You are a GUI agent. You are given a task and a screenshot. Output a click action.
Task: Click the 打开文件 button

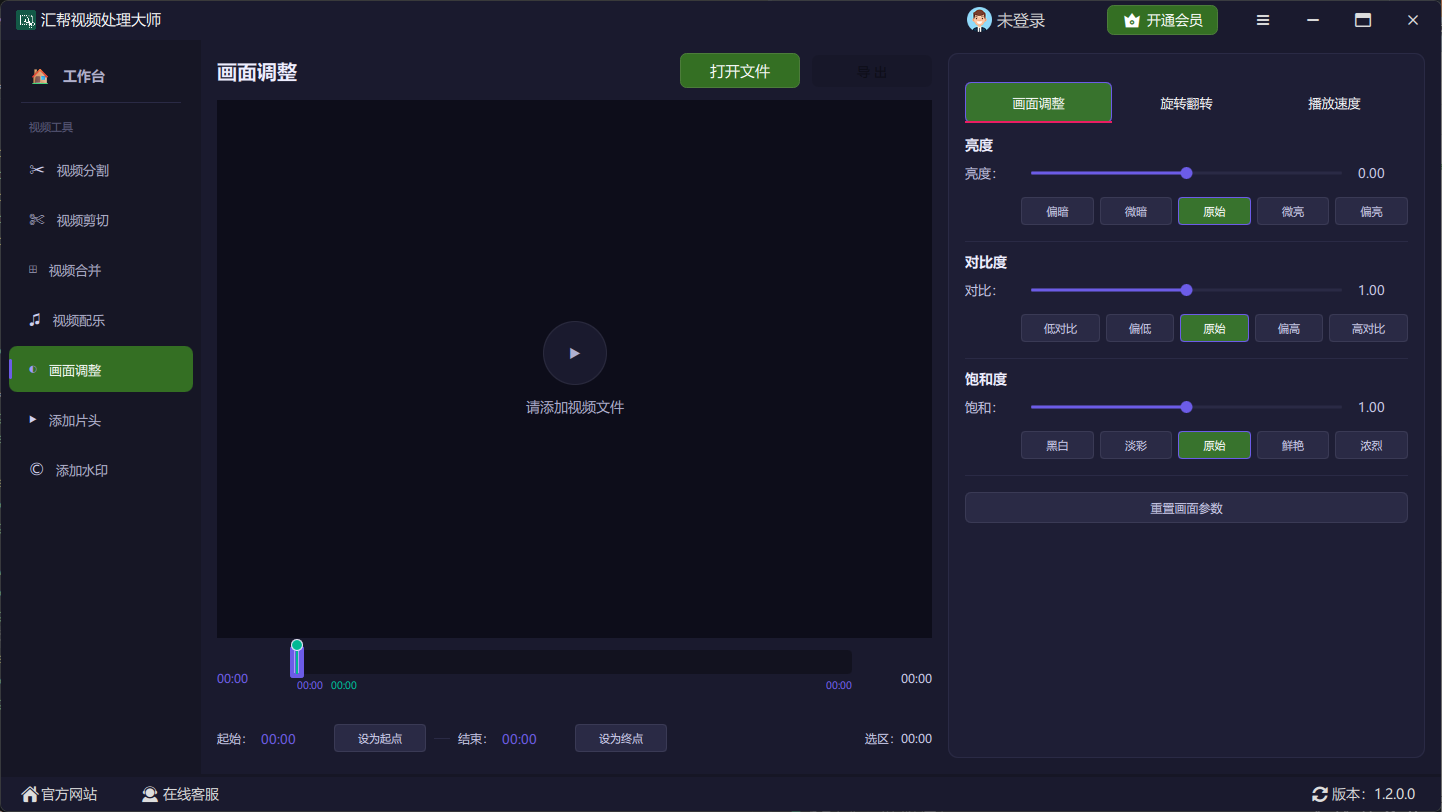(740, 71)
